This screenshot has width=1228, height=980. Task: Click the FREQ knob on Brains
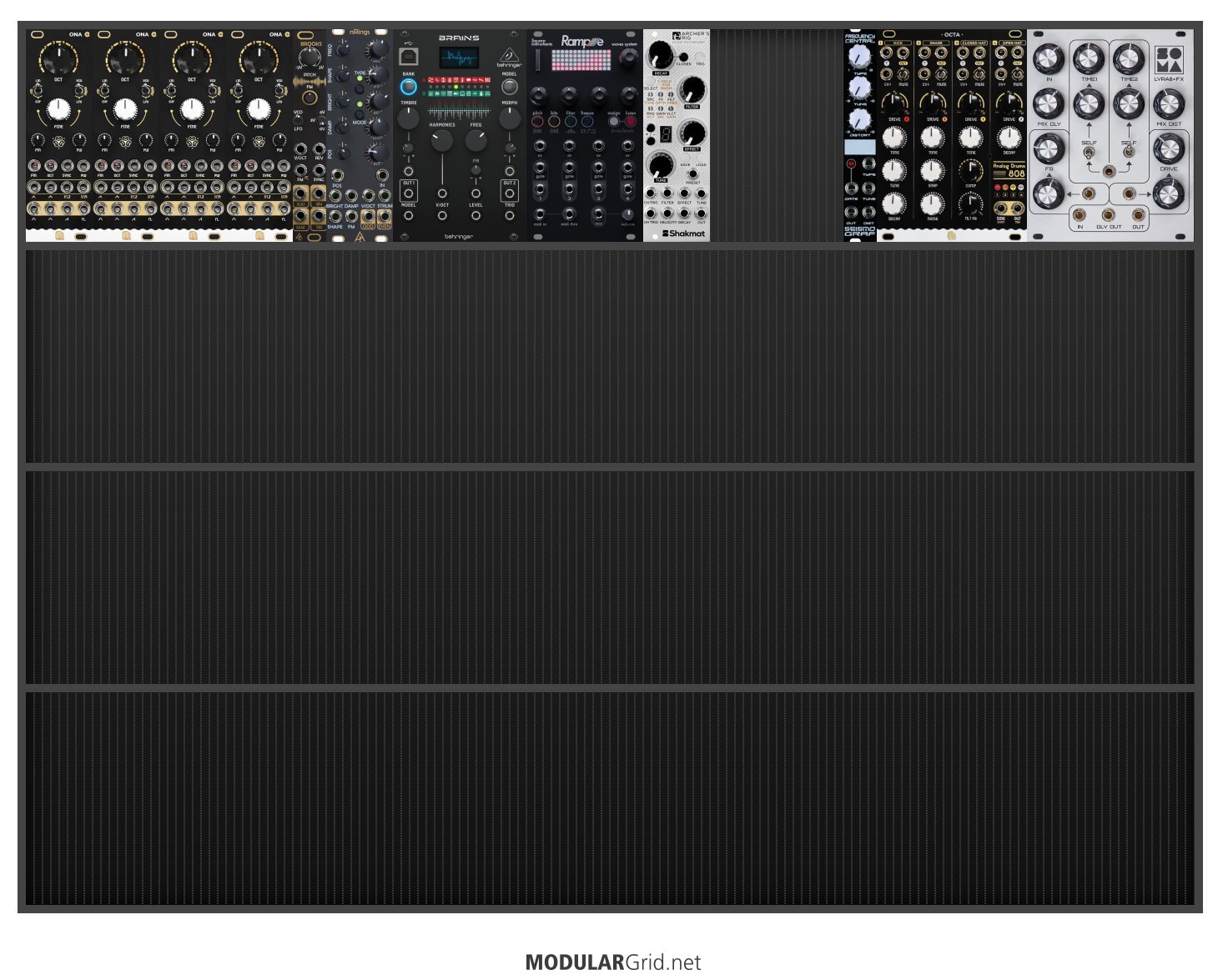tap(476, 139)
